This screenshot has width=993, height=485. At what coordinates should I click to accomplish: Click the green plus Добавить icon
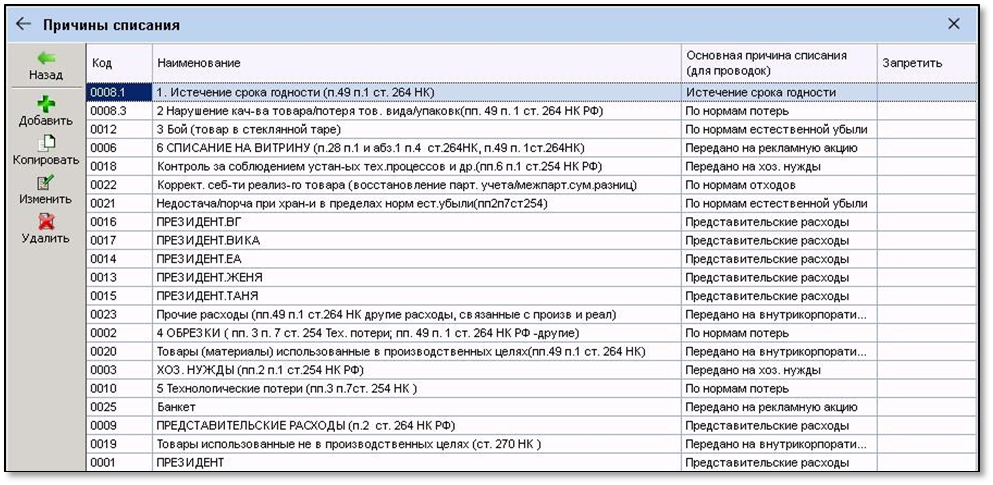[46, 103]
